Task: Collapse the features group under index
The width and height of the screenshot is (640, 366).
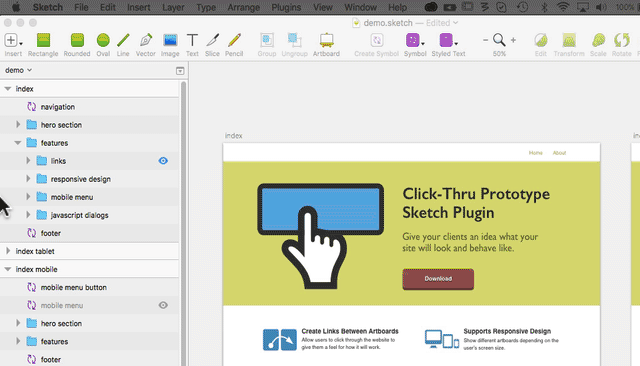Action: pyautogui.click(x=18, y=143)
